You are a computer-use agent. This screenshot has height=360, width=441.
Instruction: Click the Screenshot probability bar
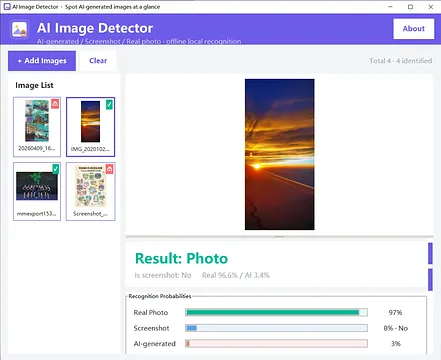coord(276,328)
